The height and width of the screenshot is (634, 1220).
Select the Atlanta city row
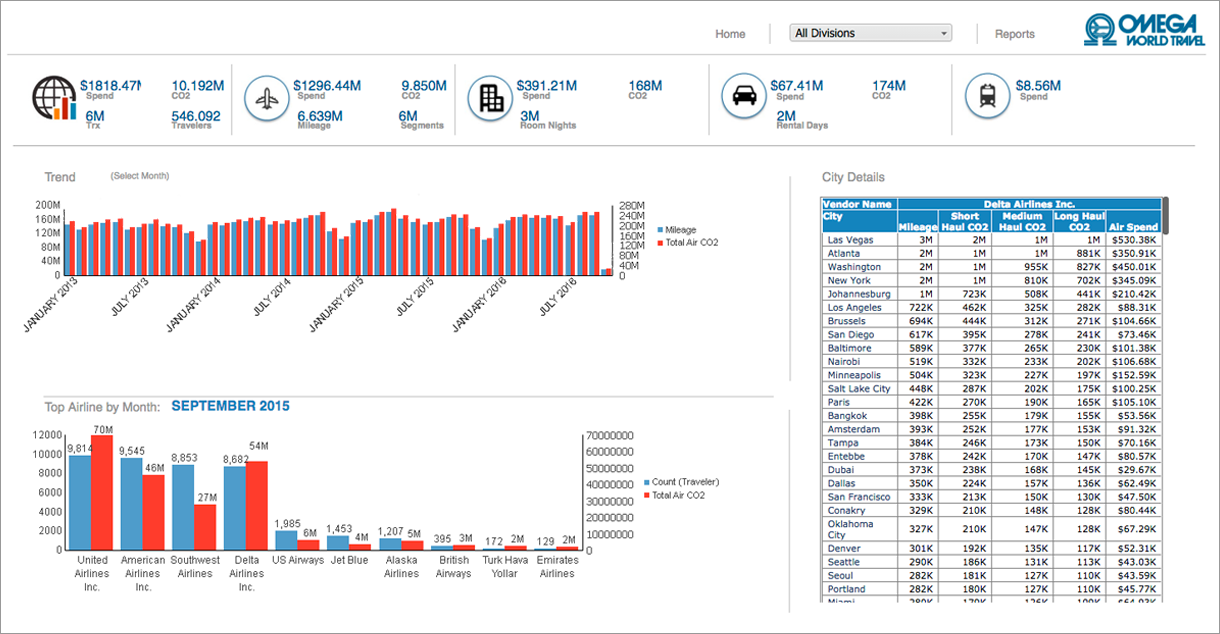coord(991,254)
